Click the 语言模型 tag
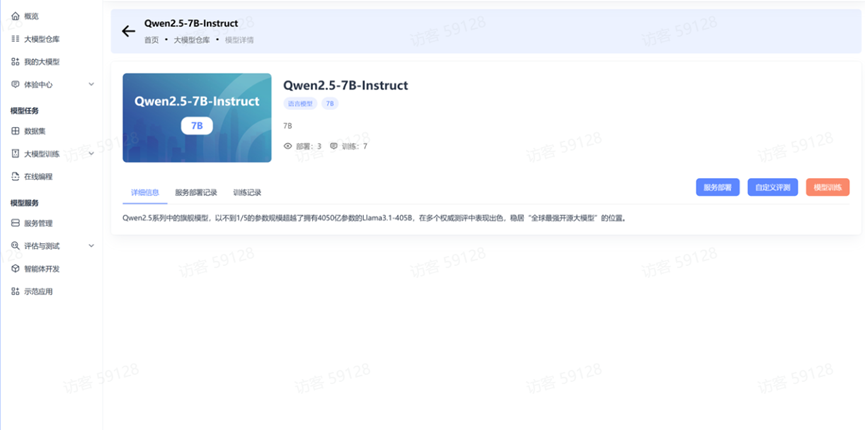This screenshot has height=430, width=865. pyautogui.click(x=300, y=103)
